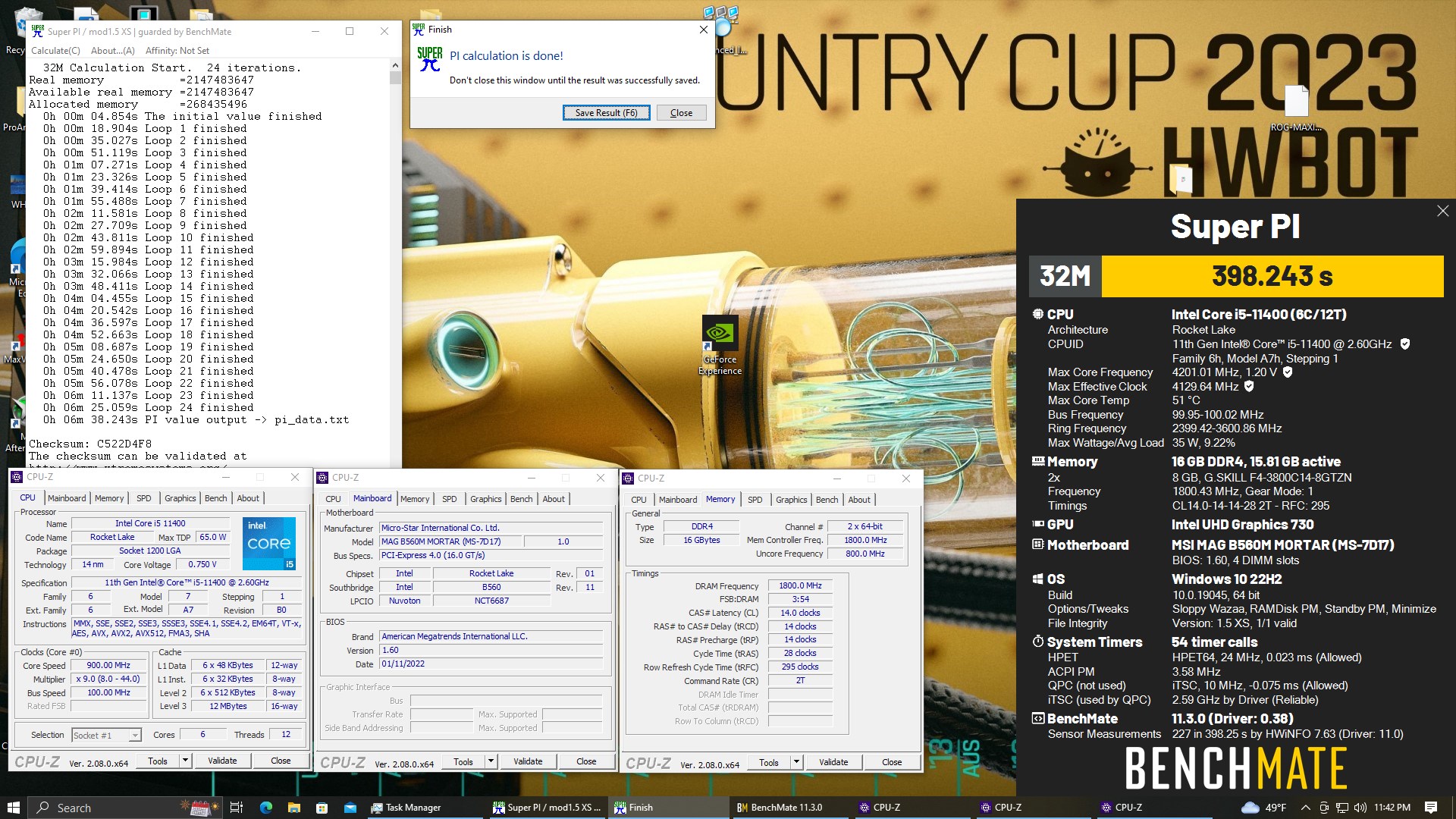Click CPUID verified shield in BenchMate
This screenshot has height=819, width=1456.
(x=1404, y=344)
